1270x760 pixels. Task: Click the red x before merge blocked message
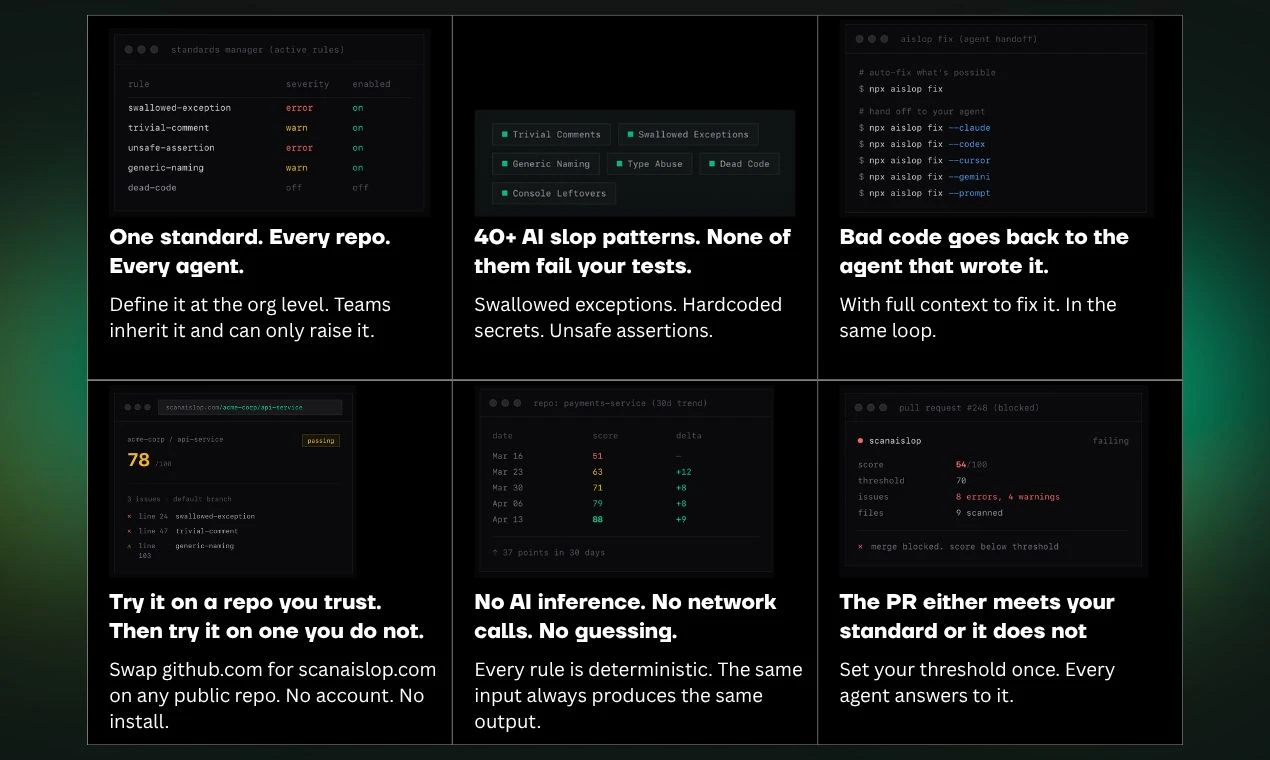(x=860, y=546)
